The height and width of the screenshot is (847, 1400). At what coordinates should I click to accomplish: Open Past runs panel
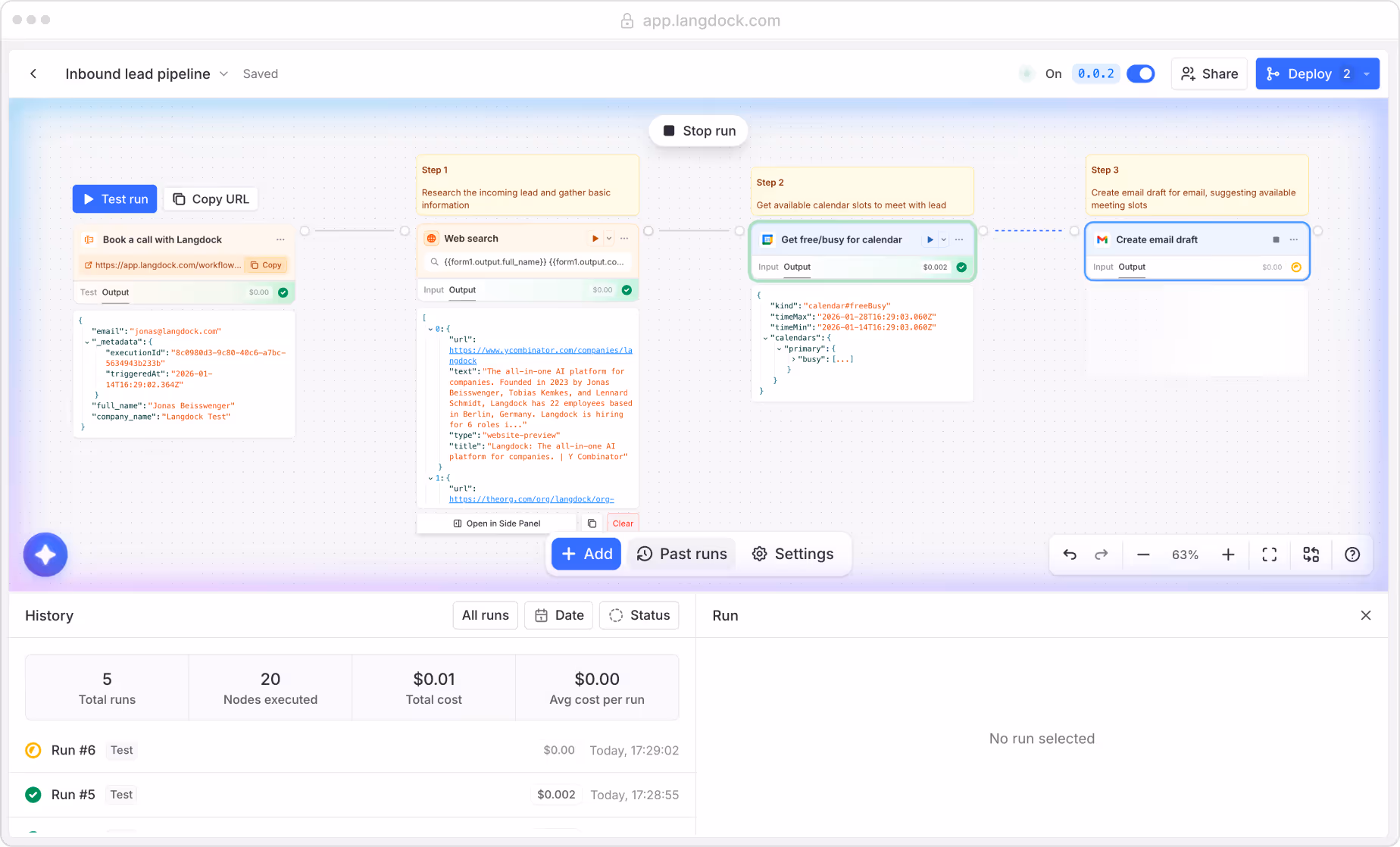tap(682, 554)
